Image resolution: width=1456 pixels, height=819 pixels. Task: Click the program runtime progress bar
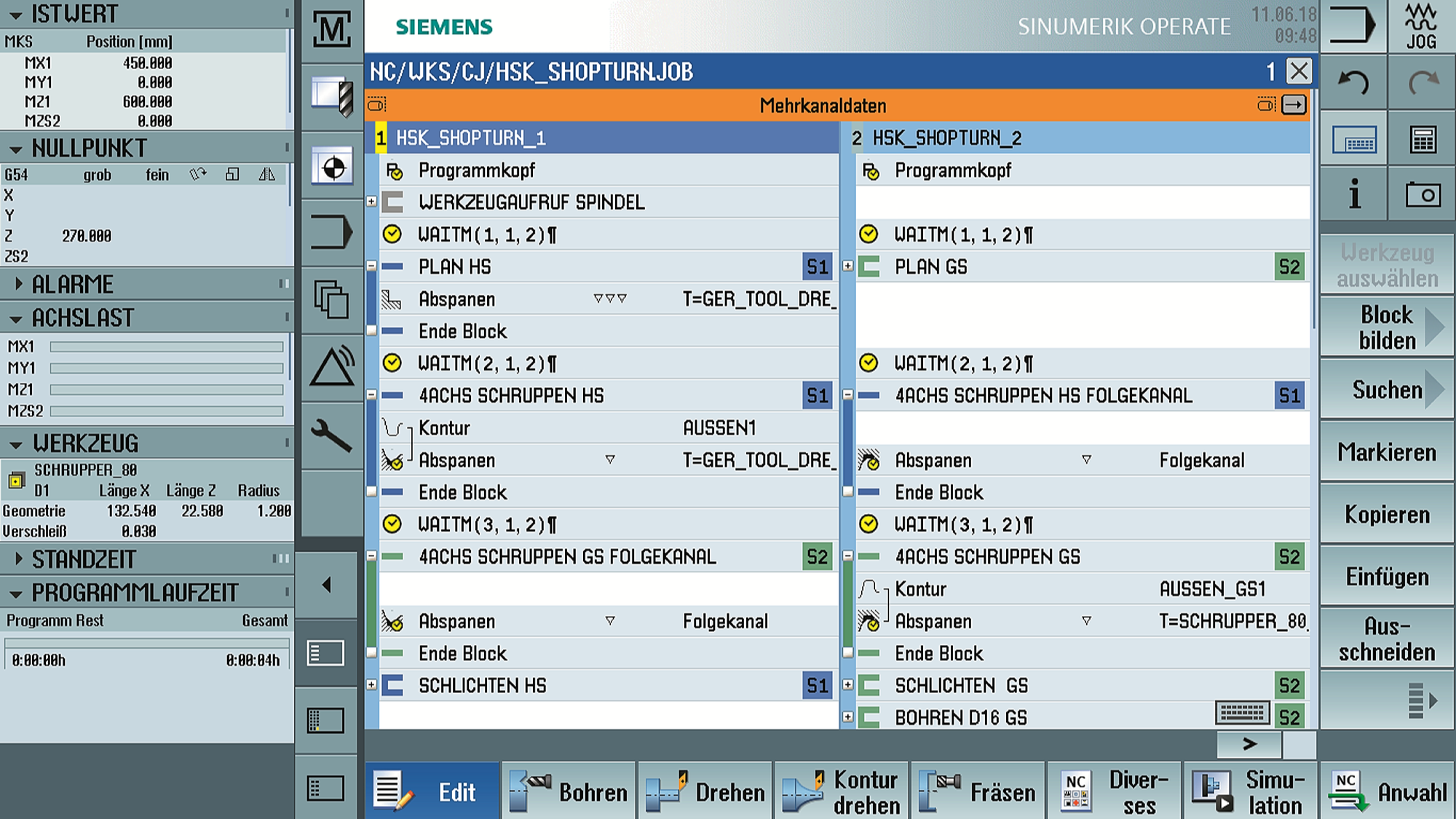pyautogui.click(x=146, y=644)
